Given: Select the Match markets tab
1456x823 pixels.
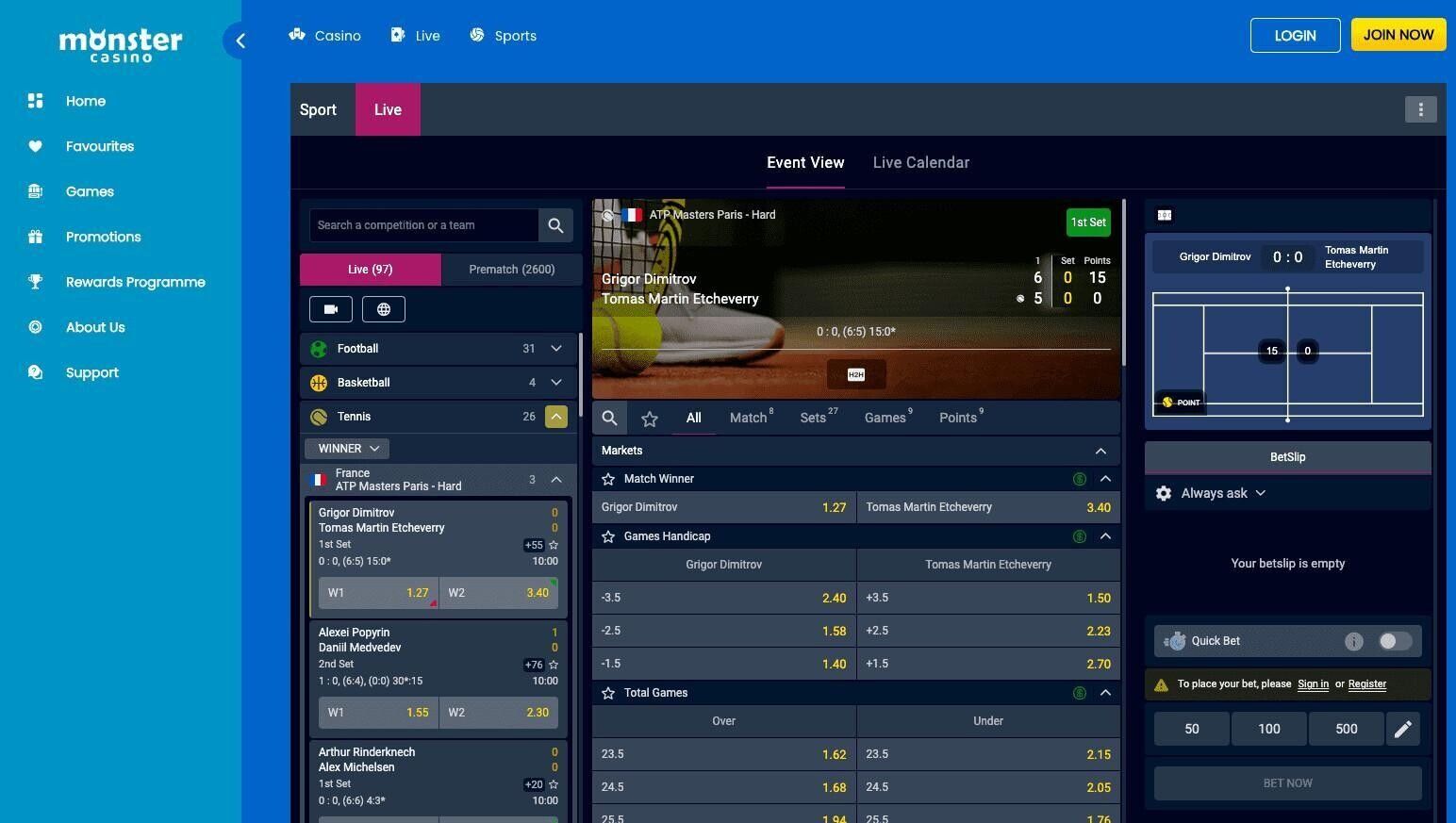Looking at the screenshot, I should tap(752, 418).
